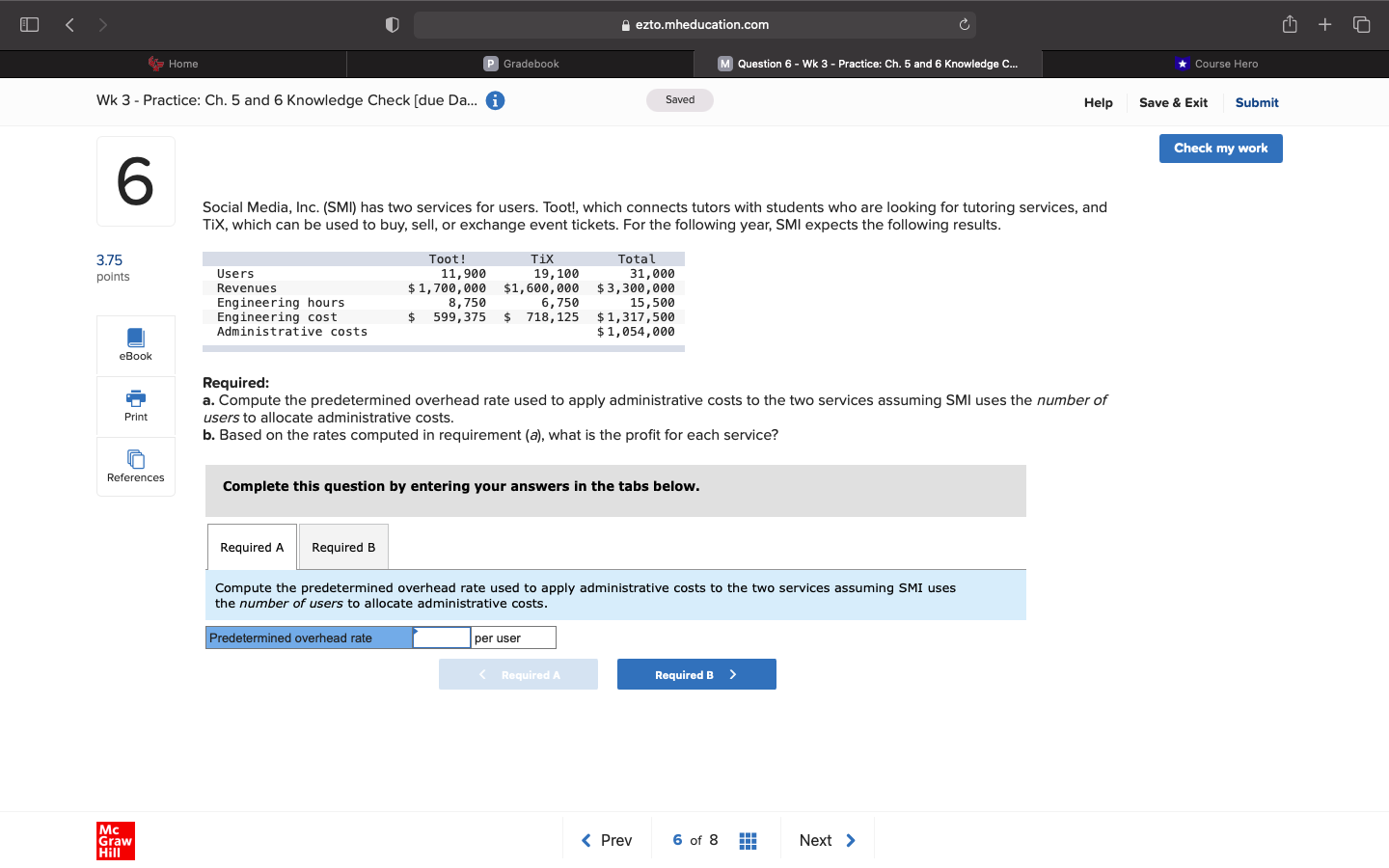Click the '$1,054,000' administrative costs cell
The height and width of the screenshot is (868, 1389).
pyautogui.click(x=636, y=332)
